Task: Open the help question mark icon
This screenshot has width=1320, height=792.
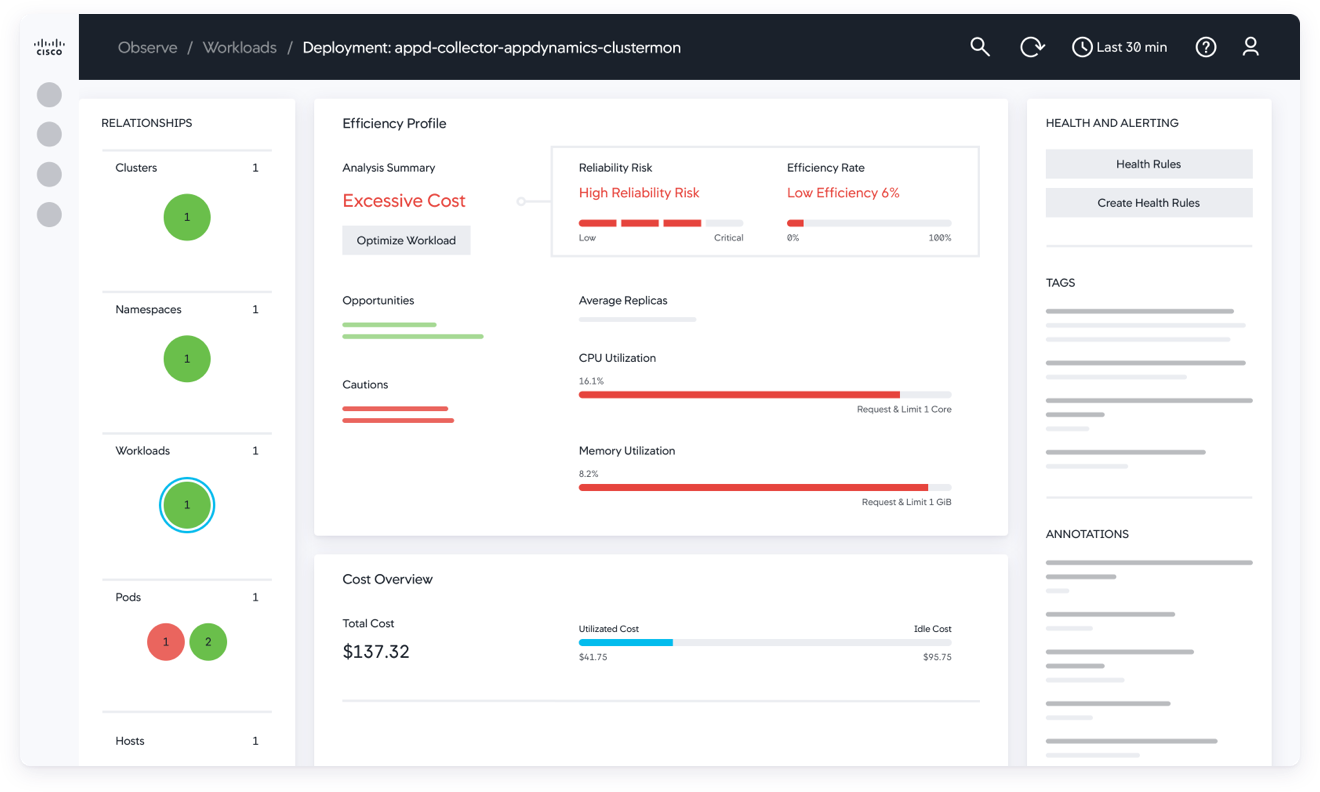Action: point(1206,47)
